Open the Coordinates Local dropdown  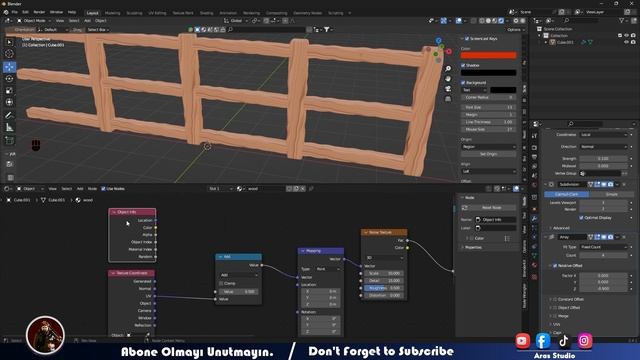[x=603, y=135]
